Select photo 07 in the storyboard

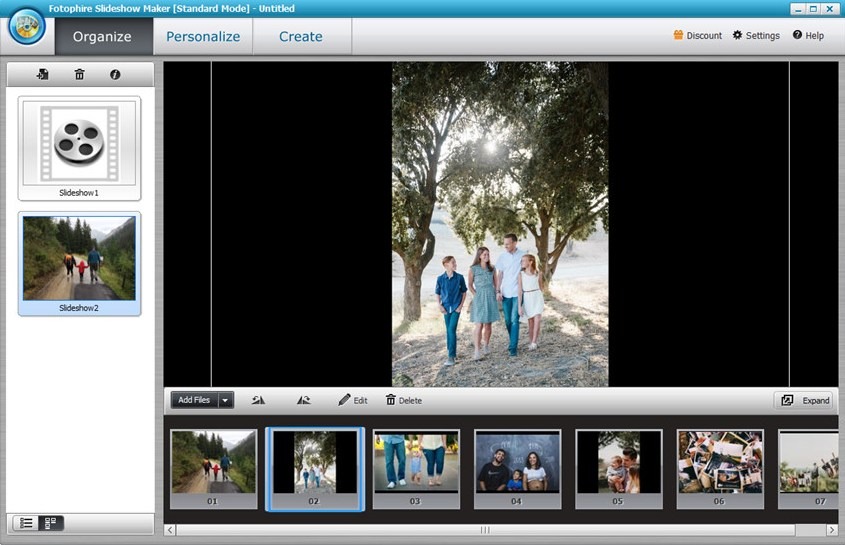pyautogui.click(x=808, y=469)
